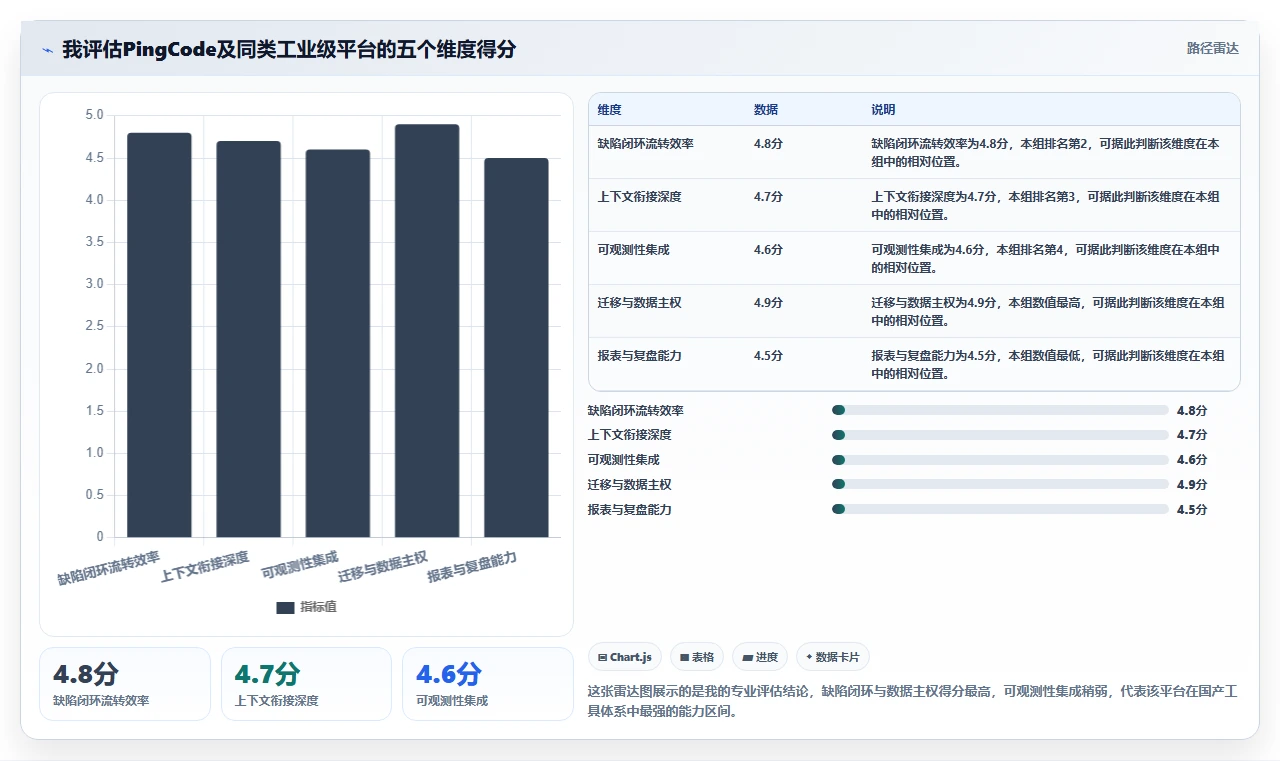Screen dimensions: 1280x761
Task: Click the 数据 column header
Action: [x=766, y=110]
